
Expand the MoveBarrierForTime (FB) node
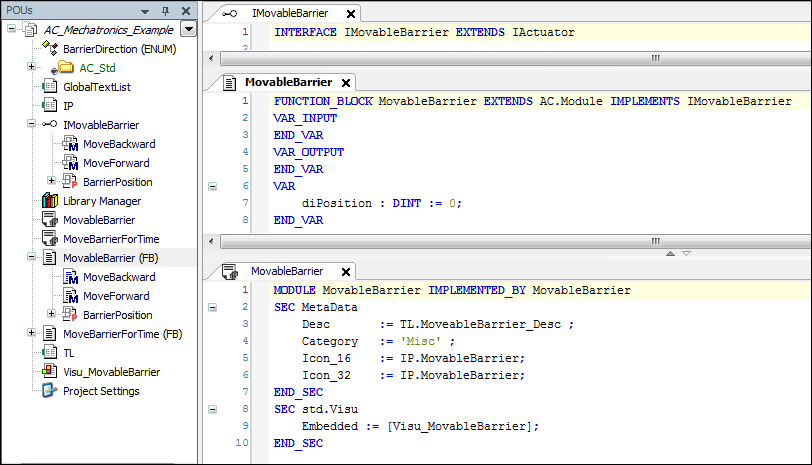pos(32,334)
